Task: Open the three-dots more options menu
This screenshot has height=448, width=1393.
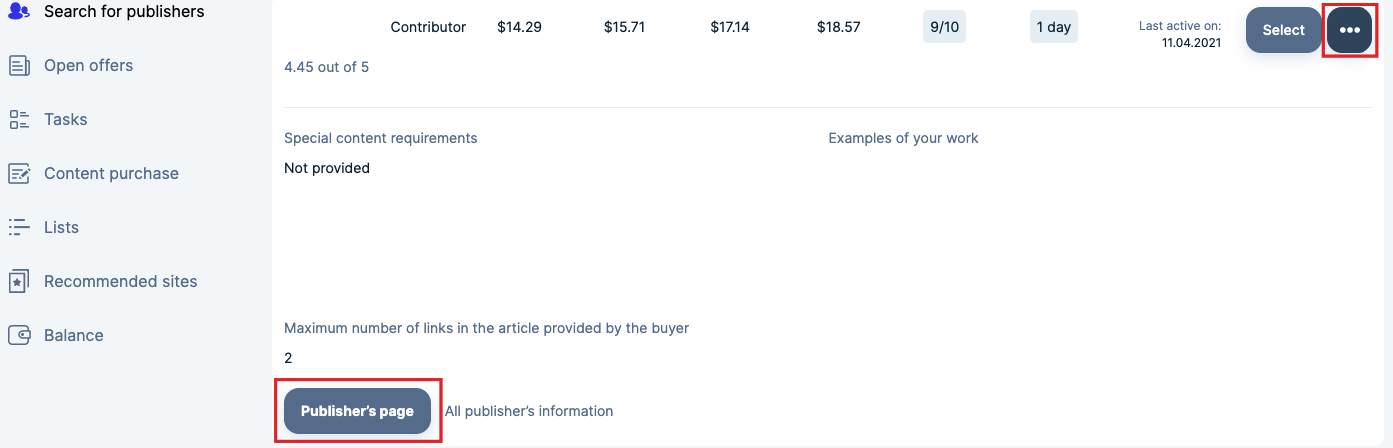Action: 1349,30
